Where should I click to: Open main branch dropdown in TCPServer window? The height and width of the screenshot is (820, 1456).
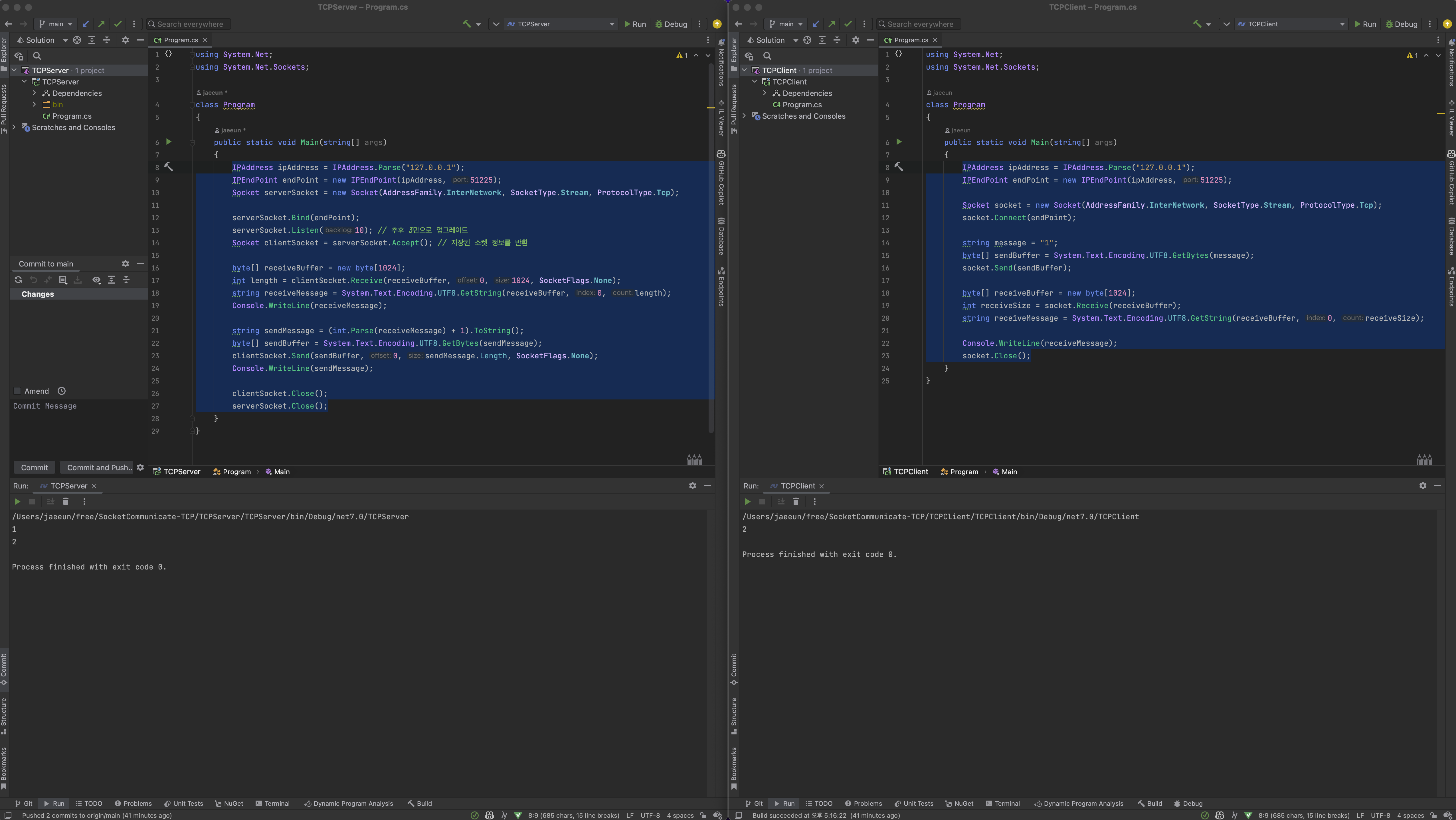click(55, 24)
